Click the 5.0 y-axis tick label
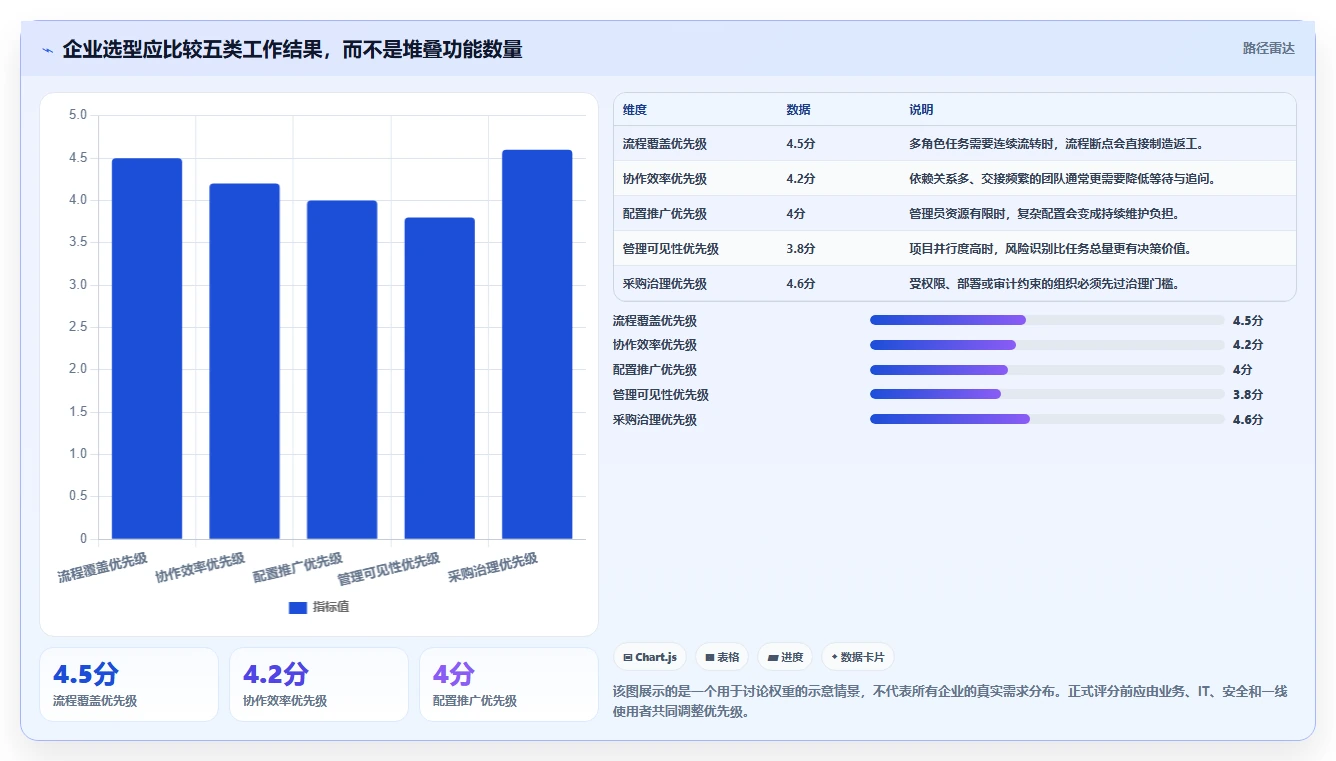The width and height of the screenshot is (1336, 761). point(77,115)
